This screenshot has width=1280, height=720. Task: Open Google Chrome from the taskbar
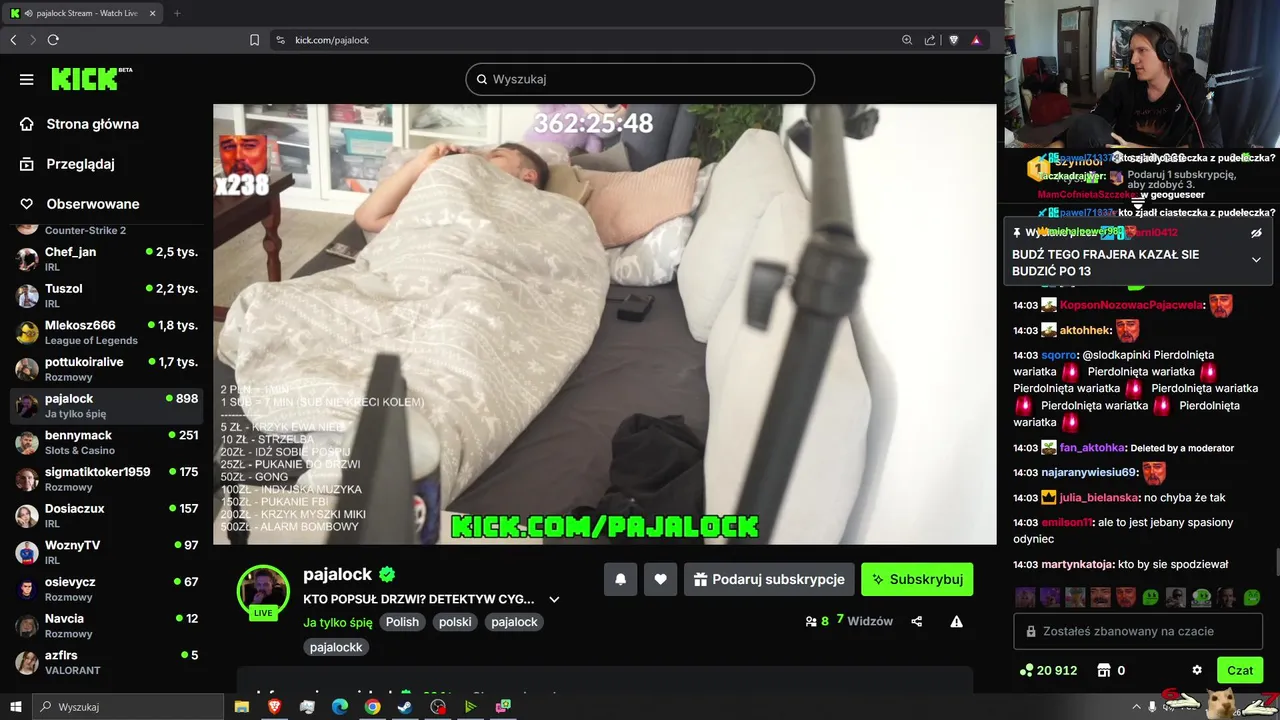coord(372,706)
